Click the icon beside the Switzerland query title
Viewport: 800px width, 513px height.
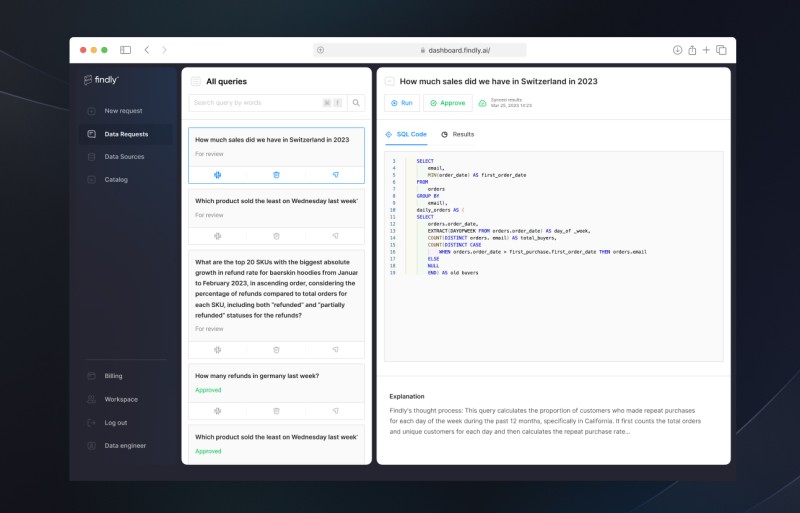pos(389,81)
